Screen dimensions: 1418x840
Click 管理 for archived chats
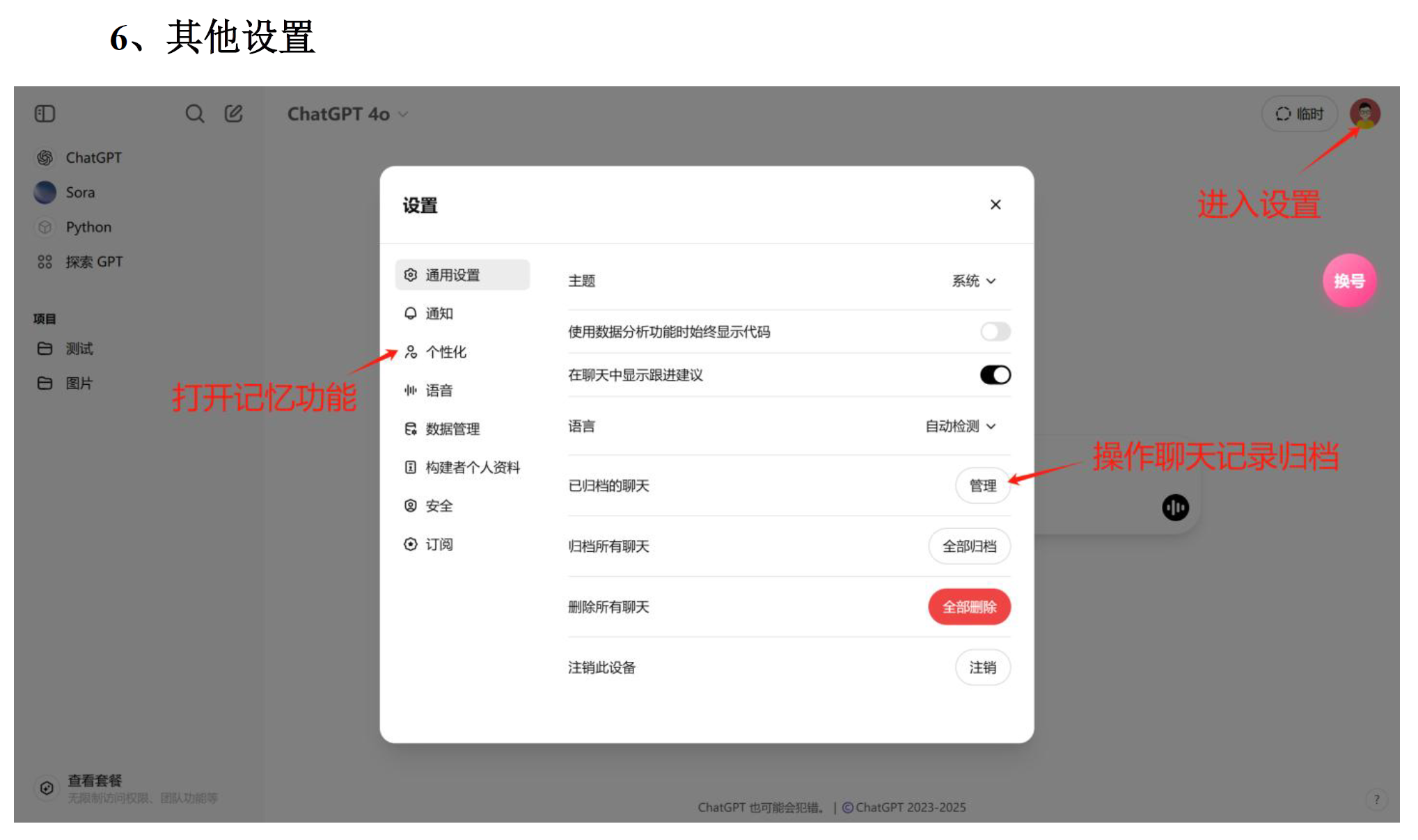click(x=983, y=486)
